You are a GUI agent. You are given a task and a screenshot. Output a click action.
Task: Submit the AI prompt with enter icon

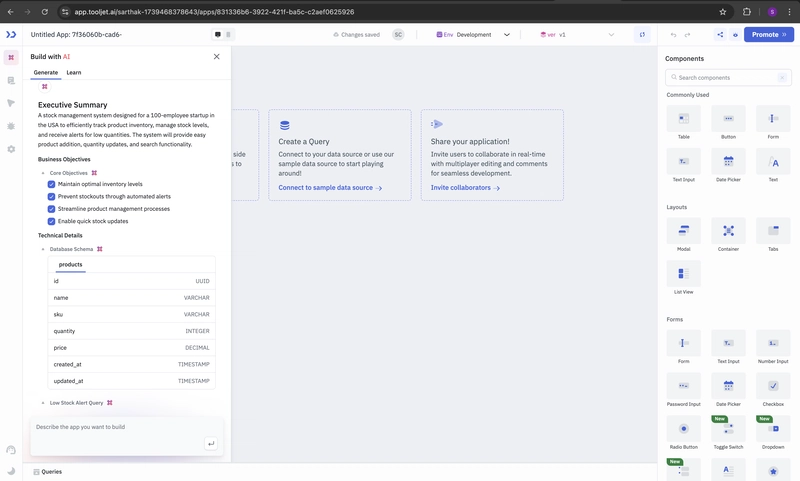pos(211,443)
